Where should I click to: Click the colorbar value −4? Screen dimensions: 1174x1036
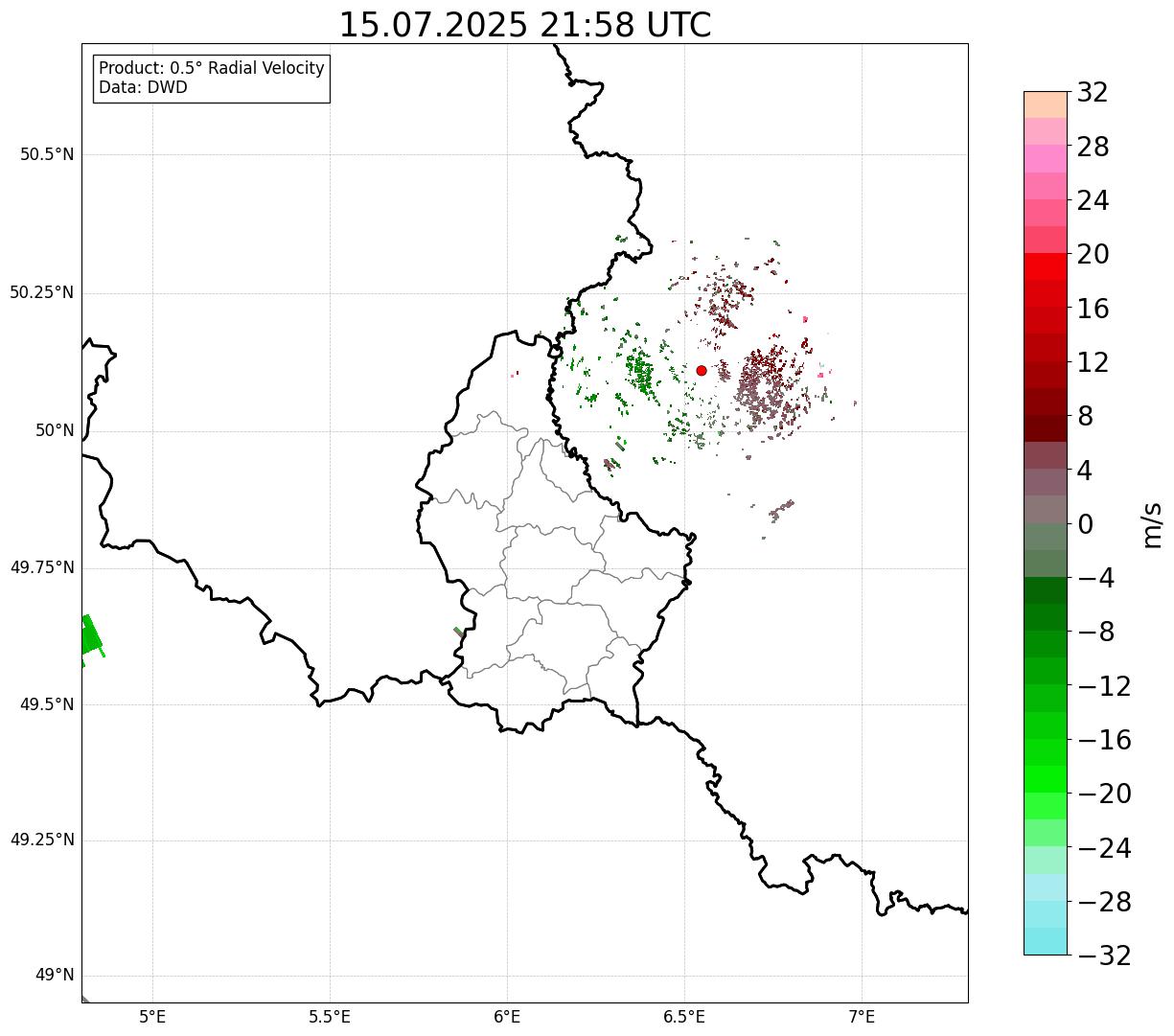point(1096,578)
